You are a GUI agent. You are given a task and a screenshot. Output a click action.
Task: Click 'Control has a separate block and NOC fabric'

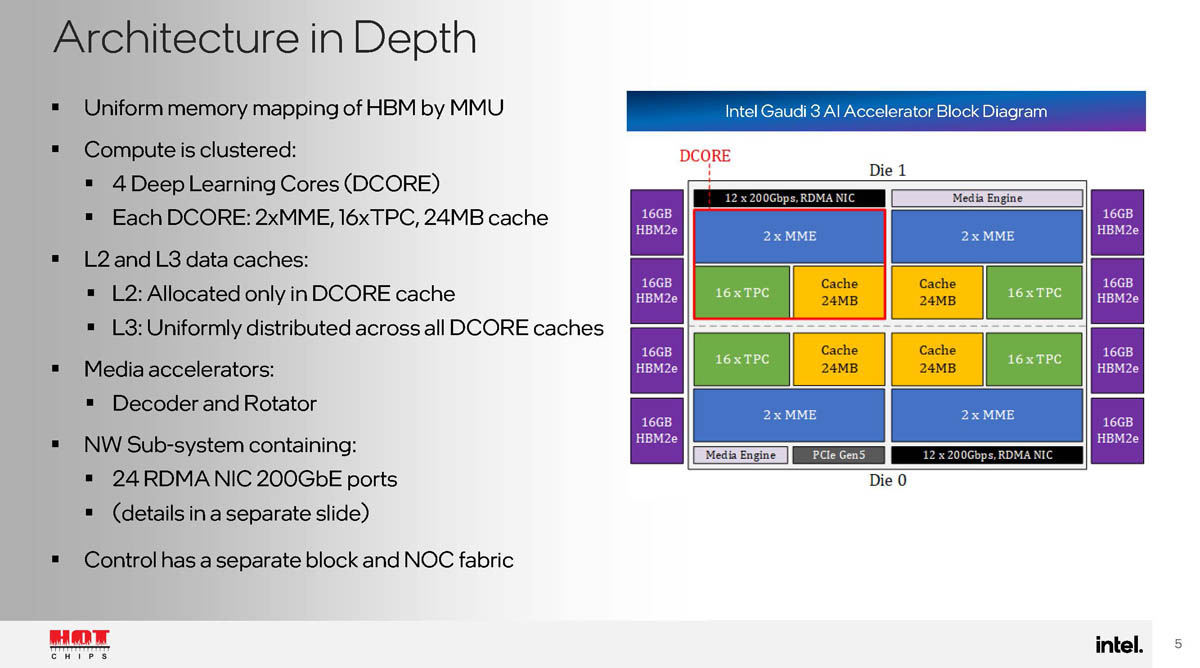(x=299, y=560)
